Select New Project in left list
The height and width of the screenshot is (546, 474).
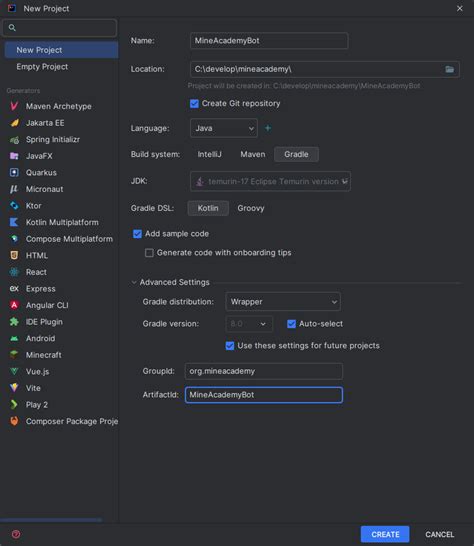(61, 50)
